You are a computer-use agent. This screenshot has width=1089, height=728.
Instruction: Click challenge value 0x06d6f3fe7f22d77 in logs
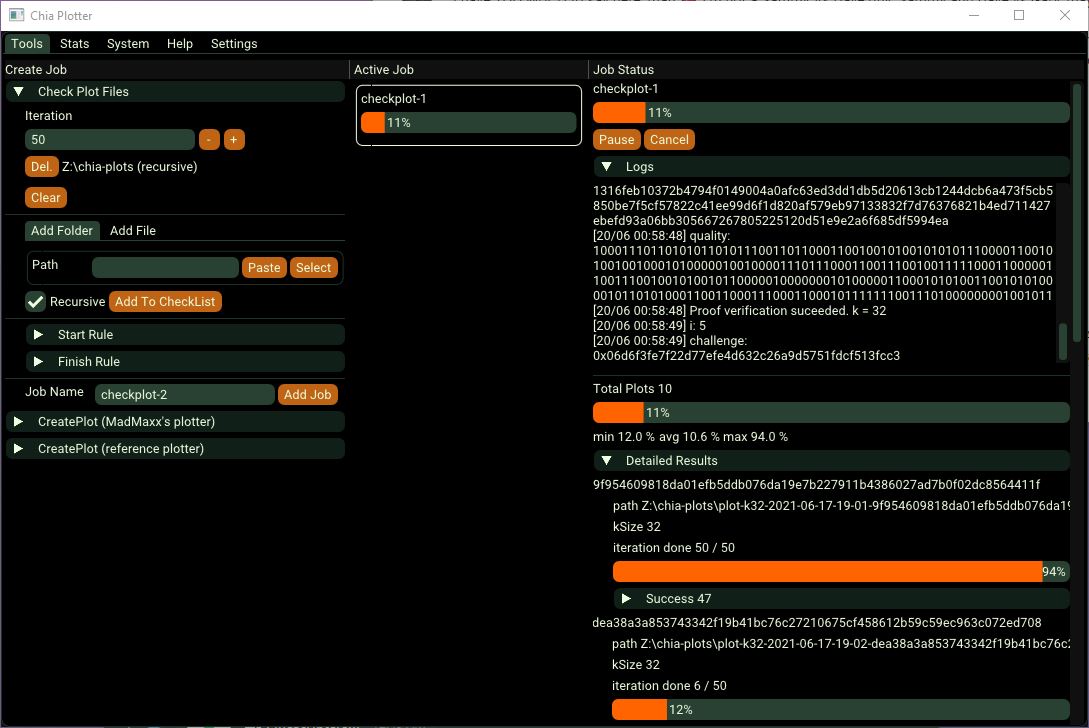click(x=747, y=356)
